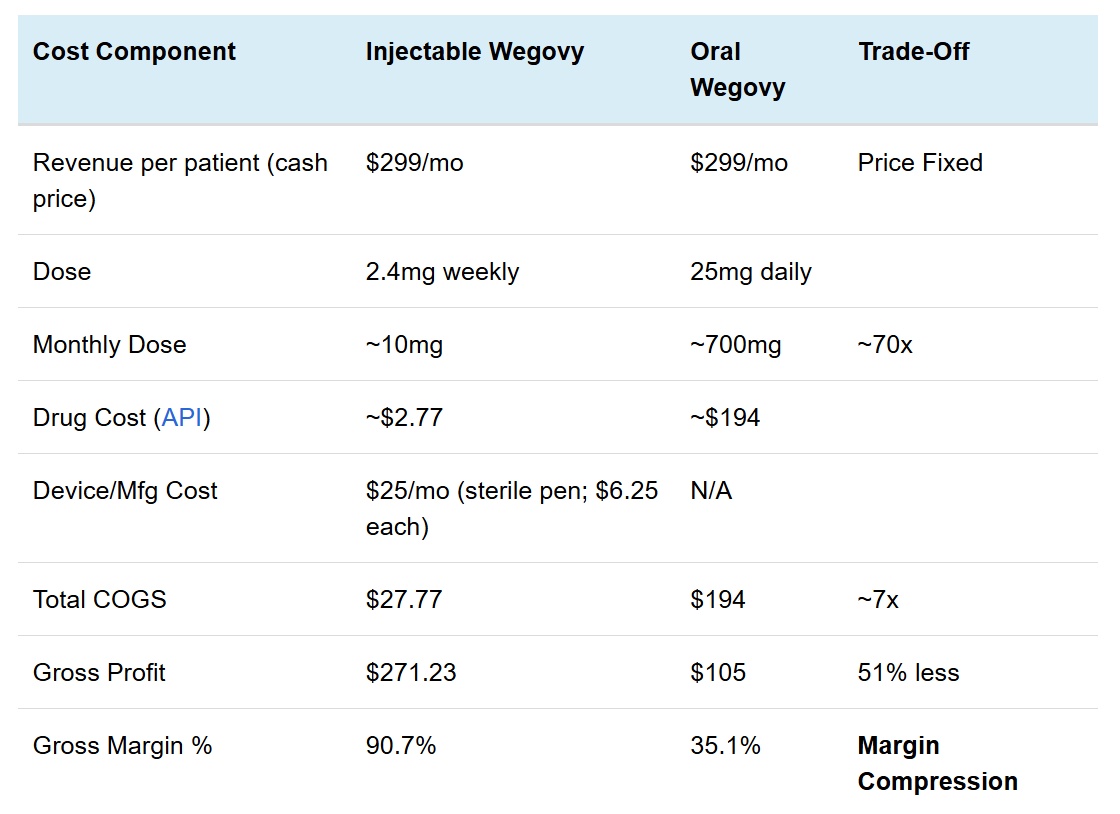Click the Oral Wegovy column header

coord(737,69)
